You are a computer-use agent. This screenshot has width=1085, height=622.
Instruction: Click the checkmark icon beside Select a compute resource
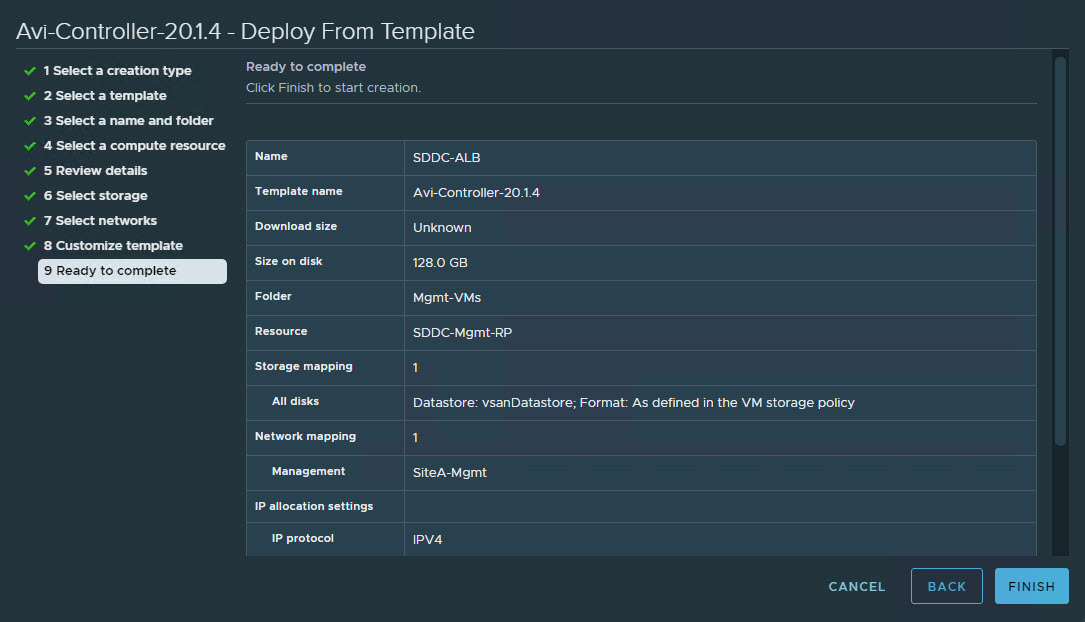[x=30, y=146]
